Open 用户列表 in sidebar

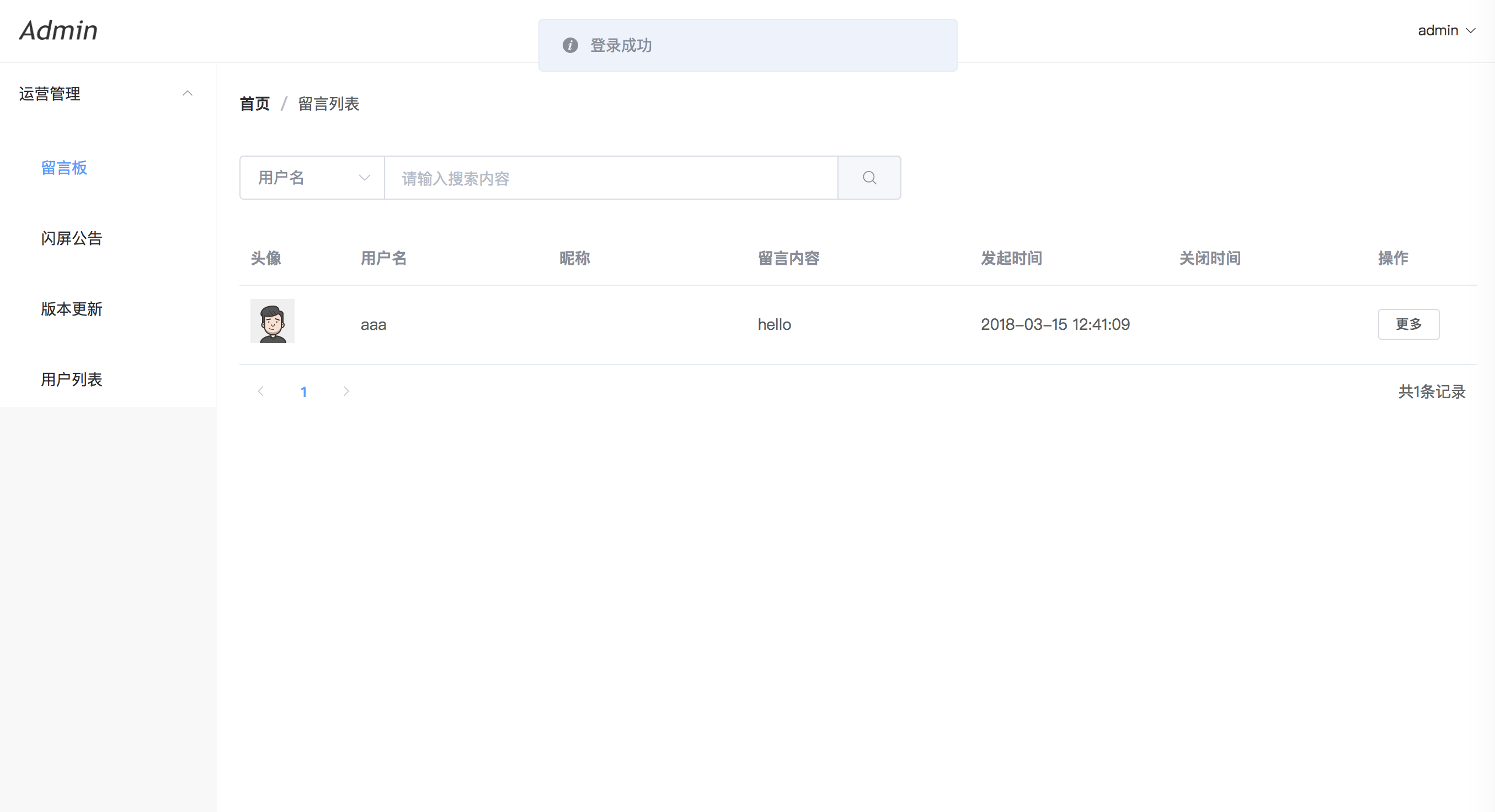click(x=71, y=379)
